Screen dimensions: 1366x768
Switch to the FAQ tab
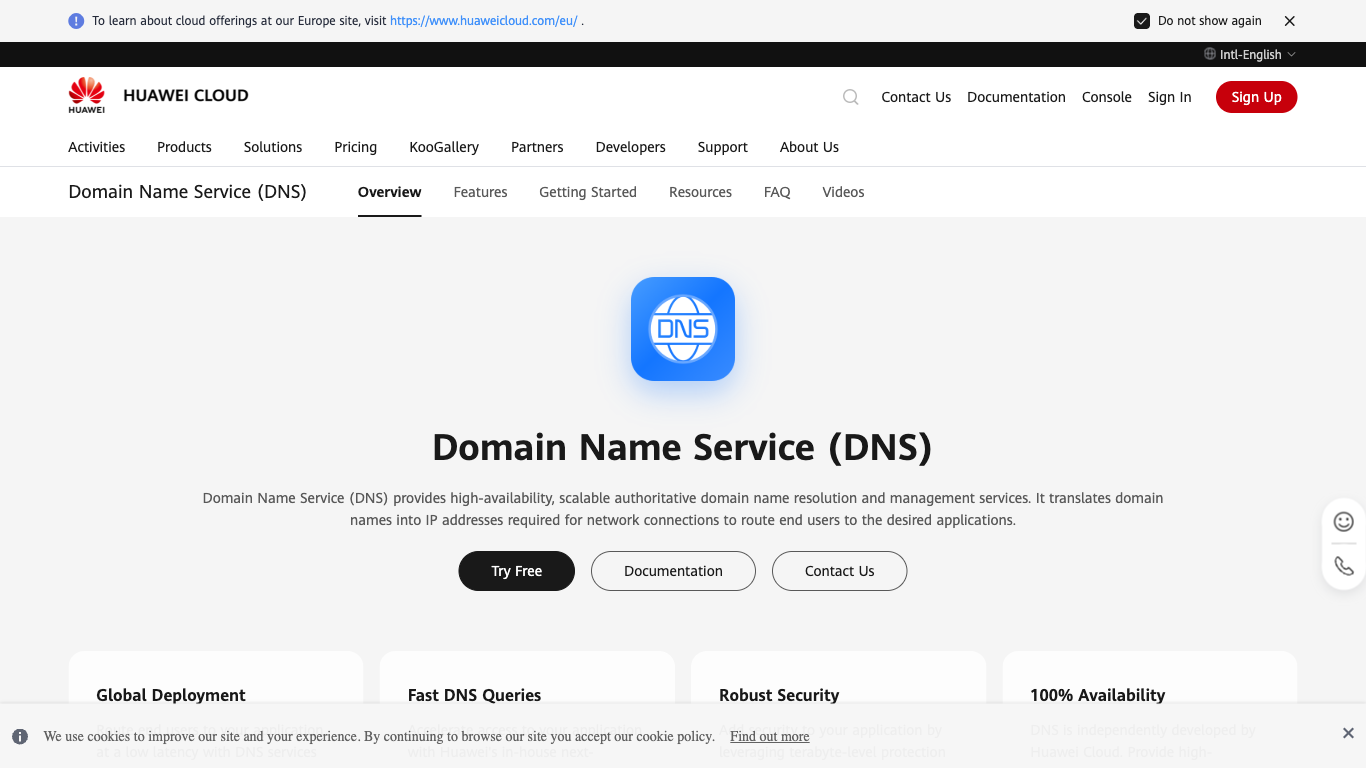[x=777, y=192]
